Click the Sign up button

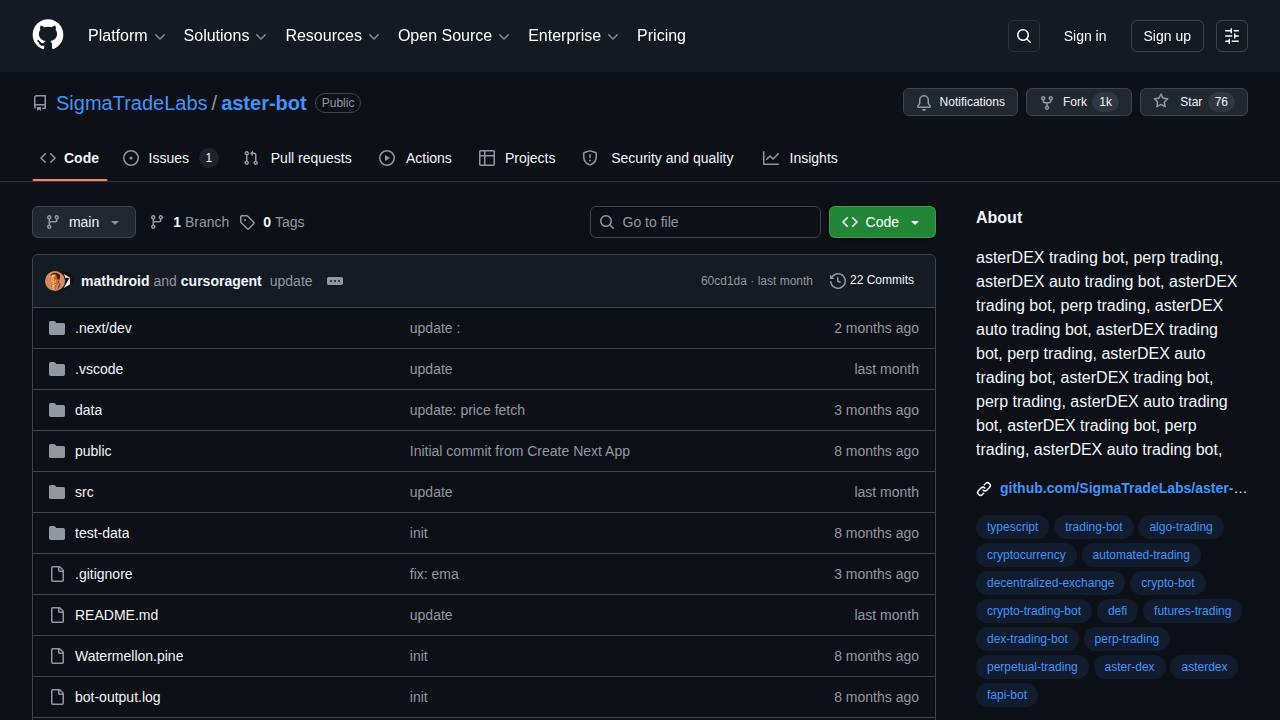pyautogui.click(x=1167, y=36)
